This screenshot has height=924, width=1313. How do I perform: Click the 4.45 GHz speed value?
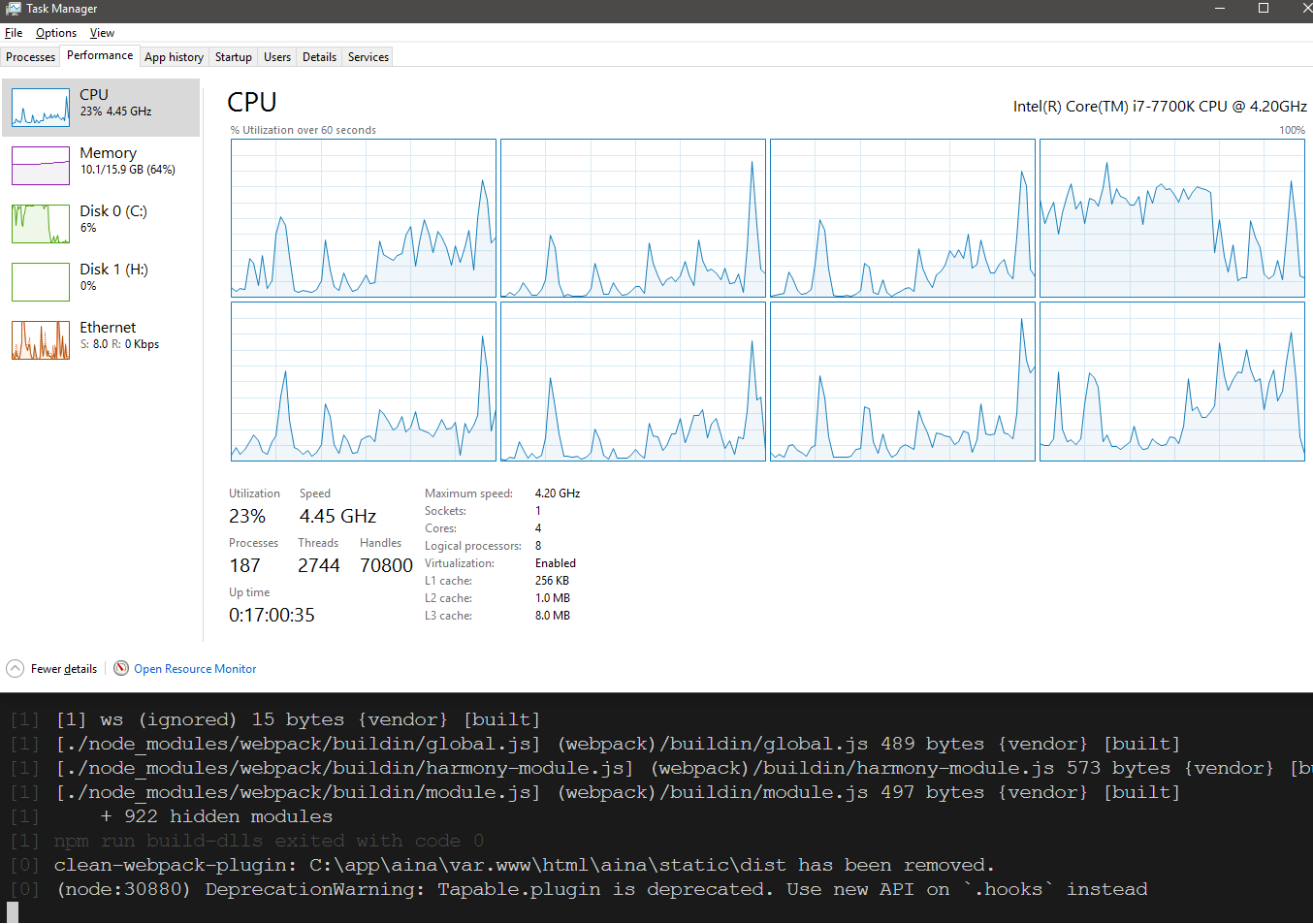click(337, 517)
